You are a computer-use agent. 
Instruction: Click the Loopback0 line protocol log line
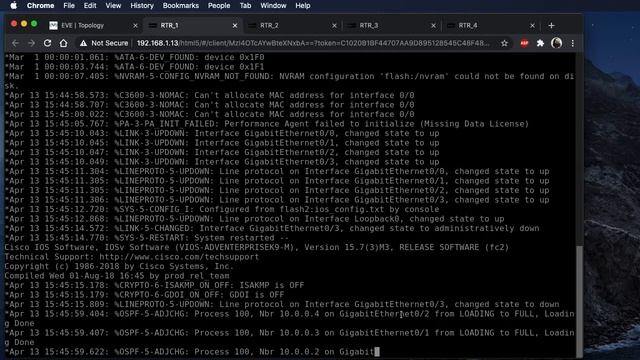[254, 219]
